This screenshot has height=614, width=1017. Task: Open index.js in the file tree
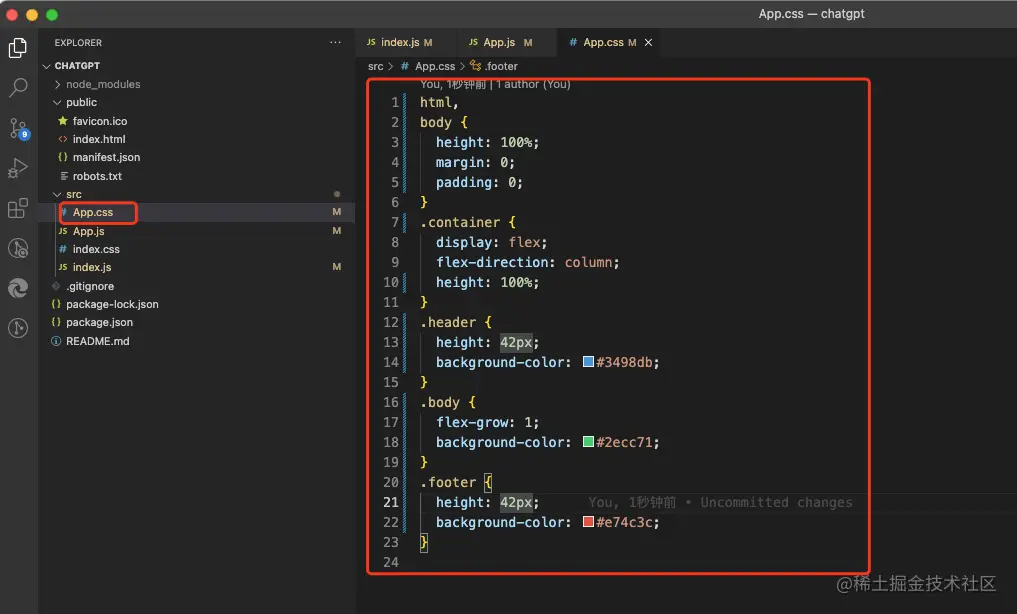tap(91, 267)
